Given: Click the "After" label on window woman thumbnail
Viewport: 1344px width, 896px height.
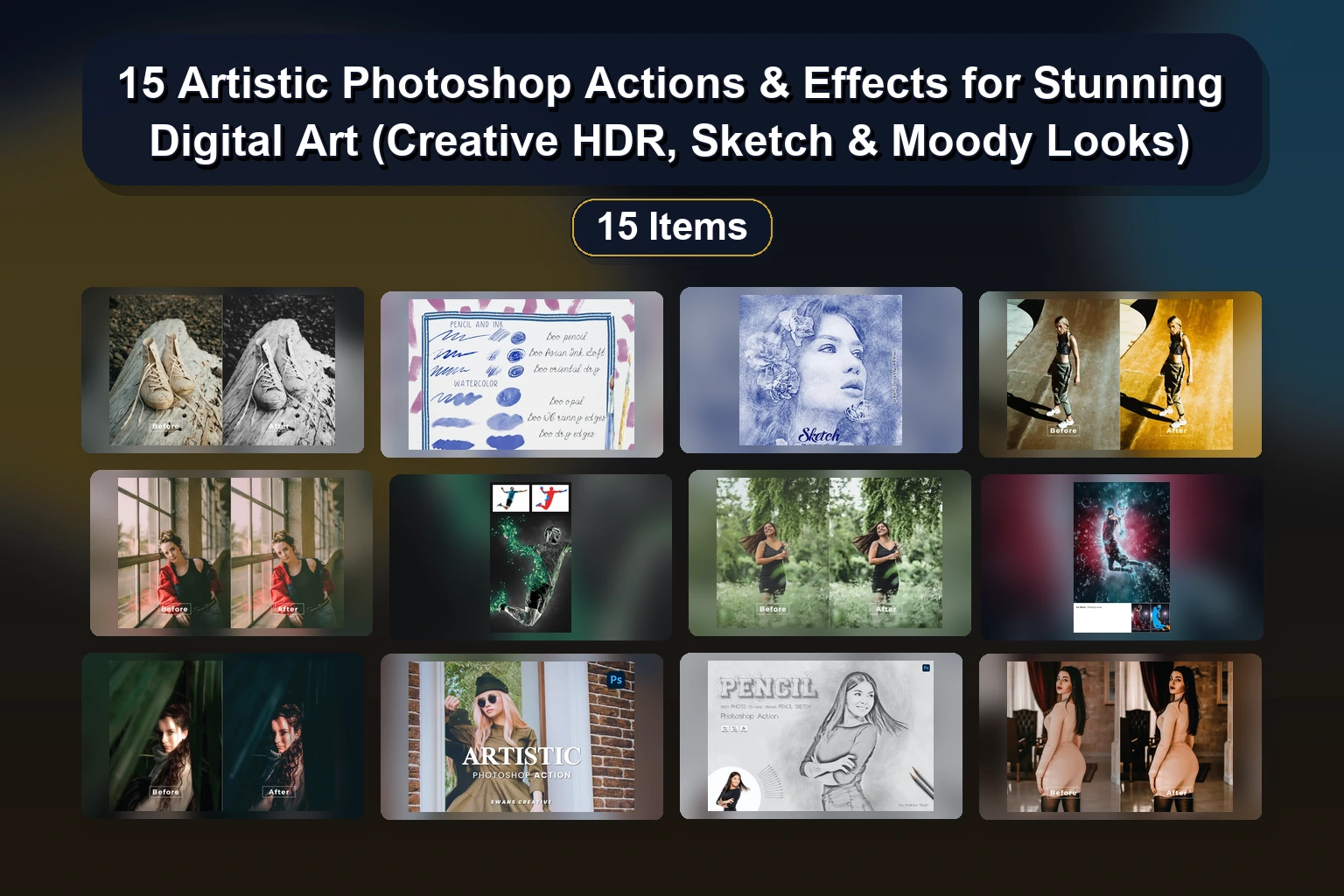Looking at the screenshot, I should click(x=287, y=609).
